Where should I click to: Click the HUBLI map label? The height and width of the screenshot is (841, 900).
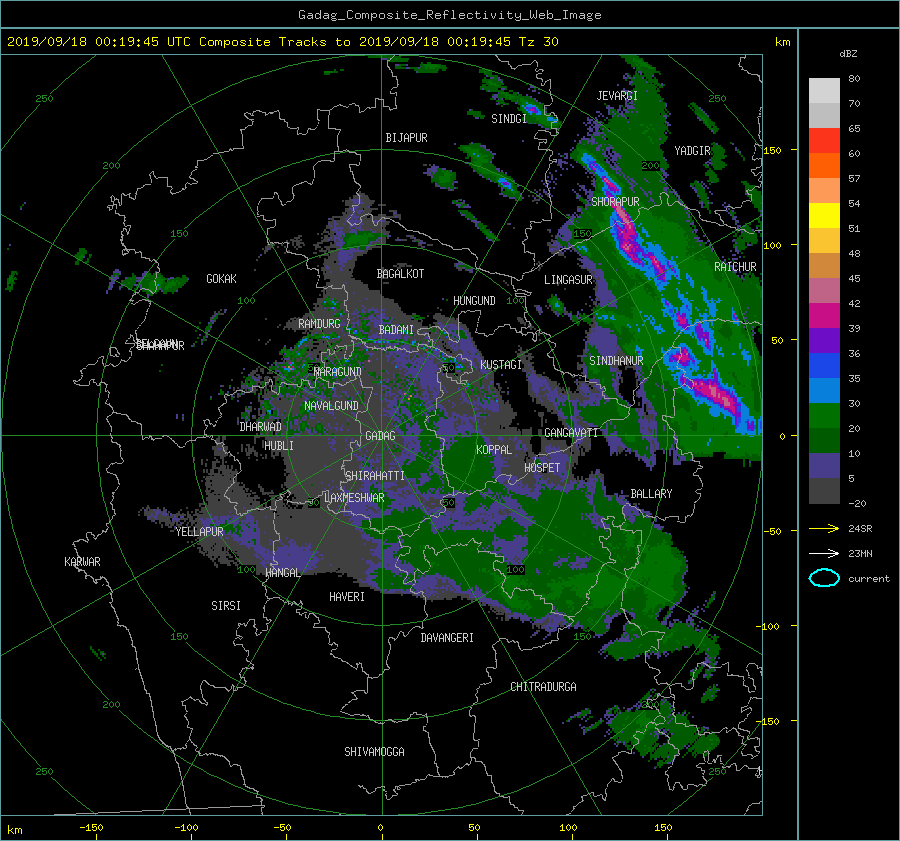pyautogui.click(x=279, y=445)
